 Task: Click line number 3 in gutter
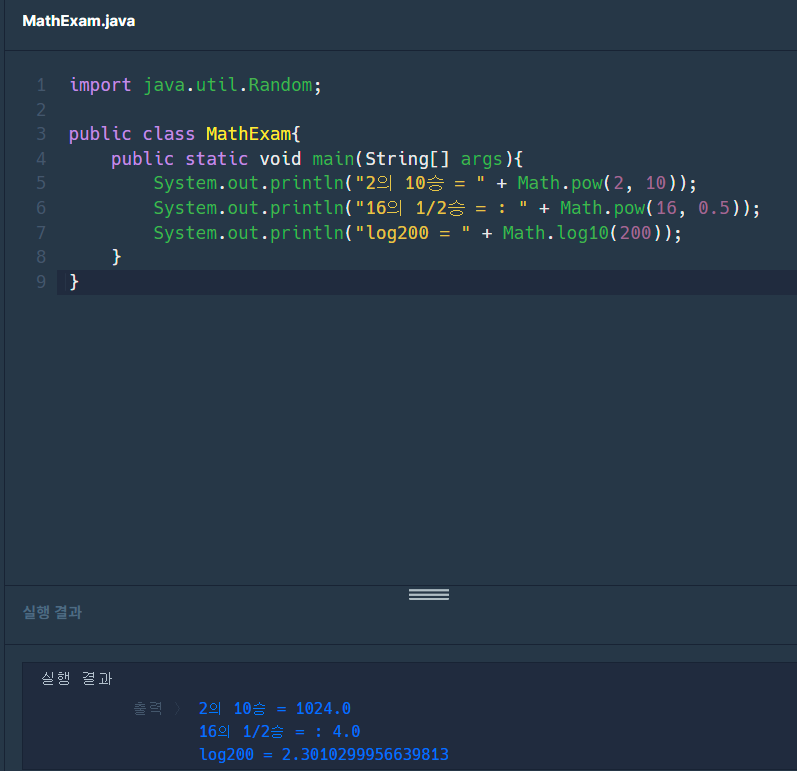pyautogui.click(x=41, y=134)
